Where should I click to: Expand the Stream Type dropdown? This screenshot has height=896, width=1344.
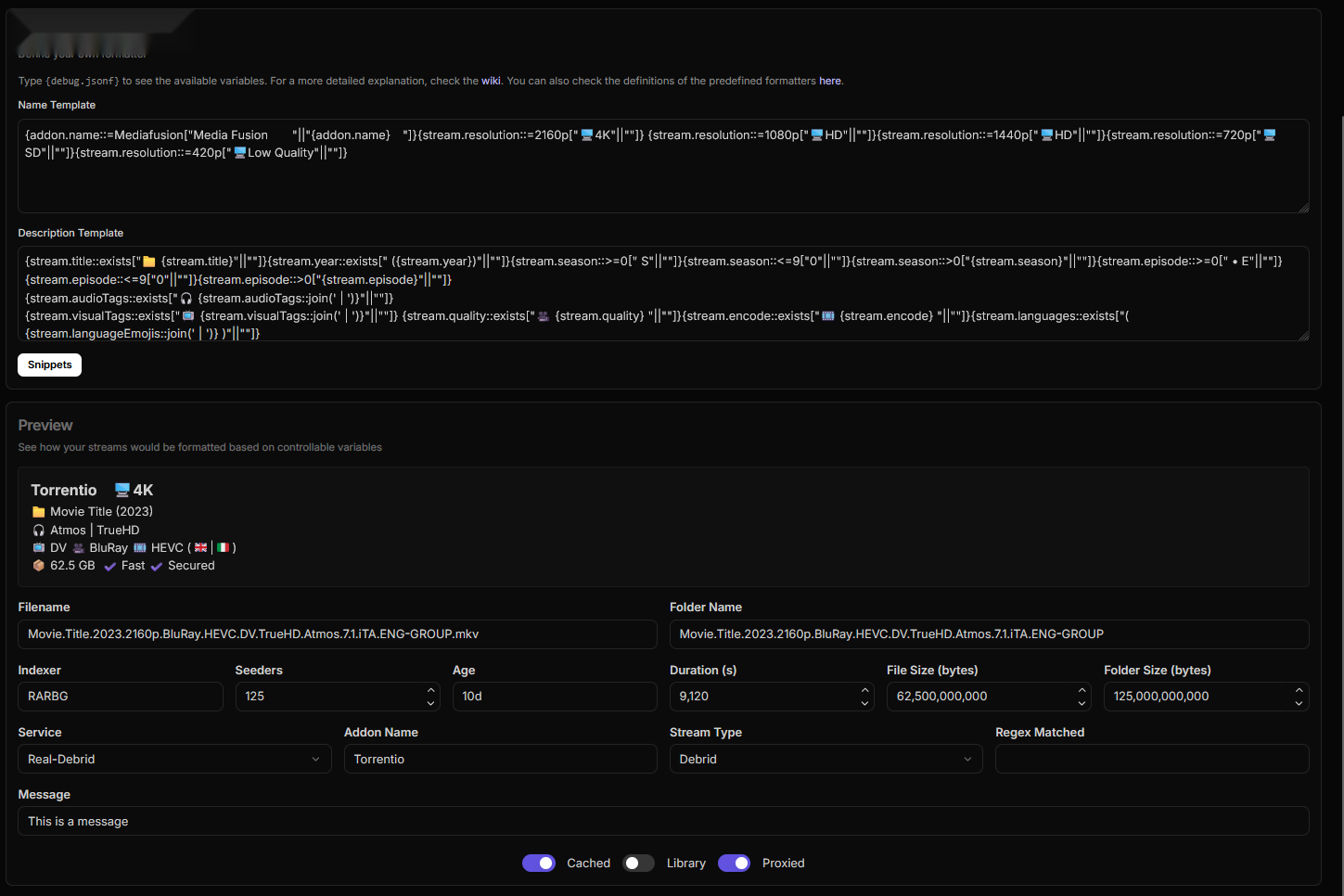click(826, 759)
